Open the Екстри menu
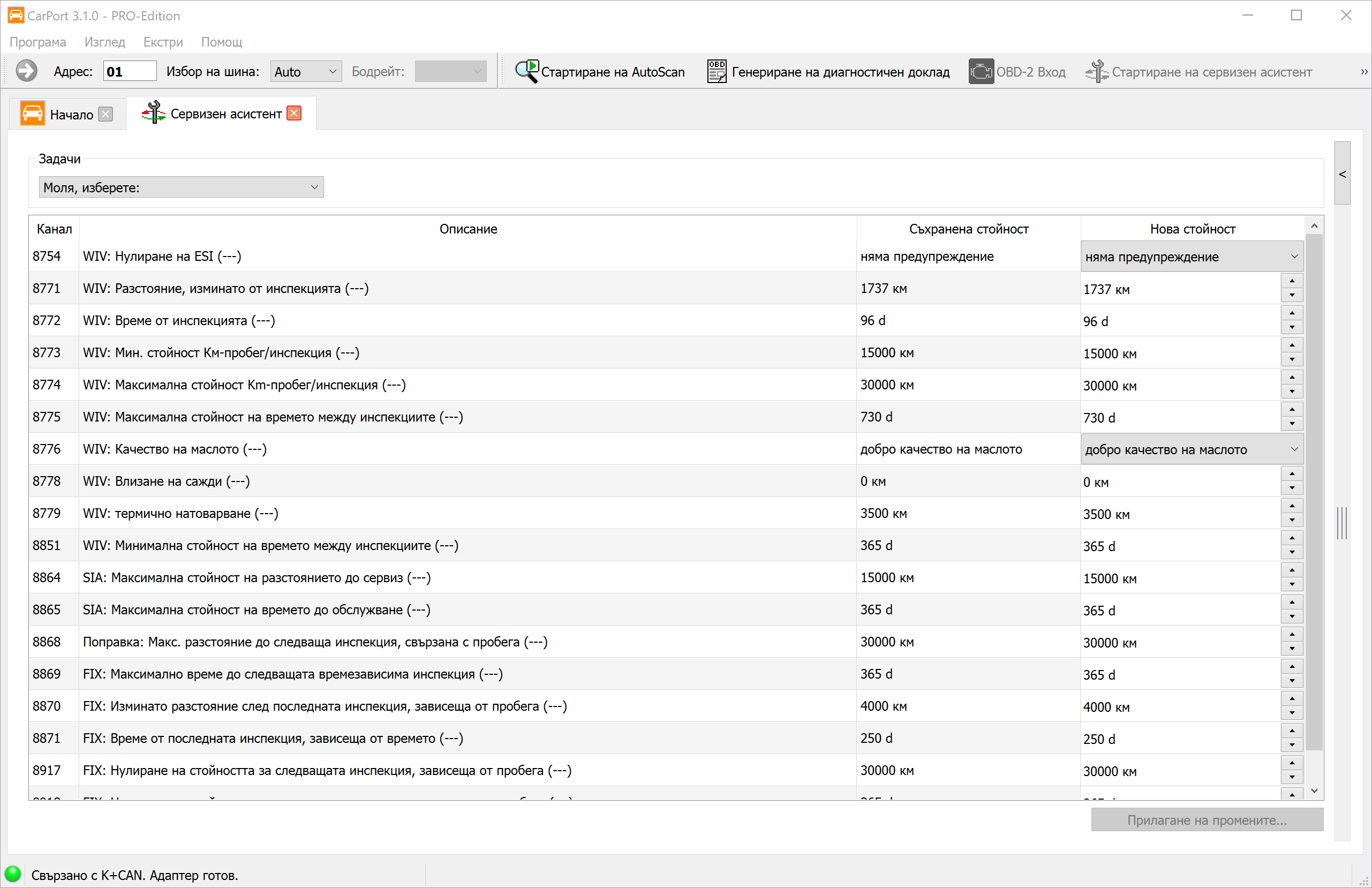This screenshot has height=888, width=1372. tap(163, 42)
